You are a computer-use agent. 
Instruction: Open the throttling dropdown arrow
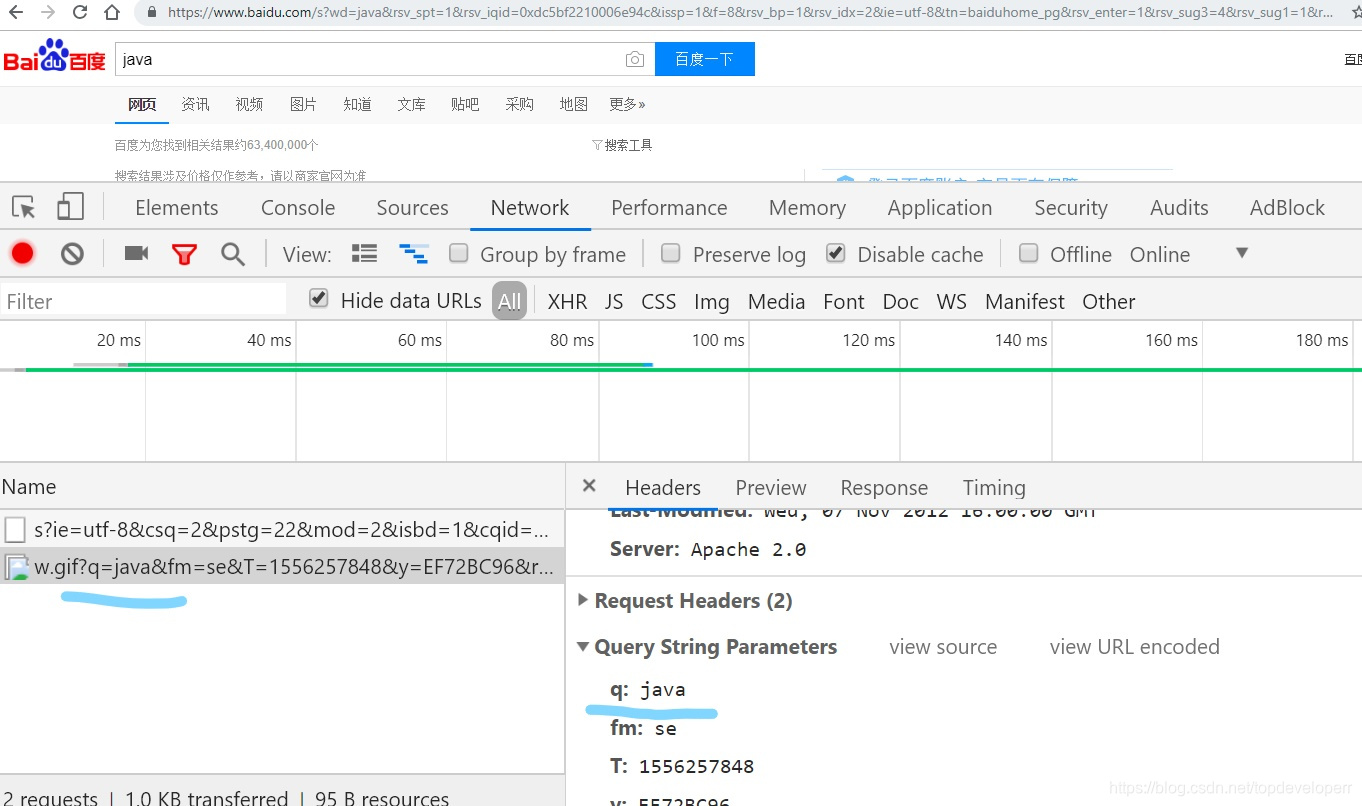1242,253
